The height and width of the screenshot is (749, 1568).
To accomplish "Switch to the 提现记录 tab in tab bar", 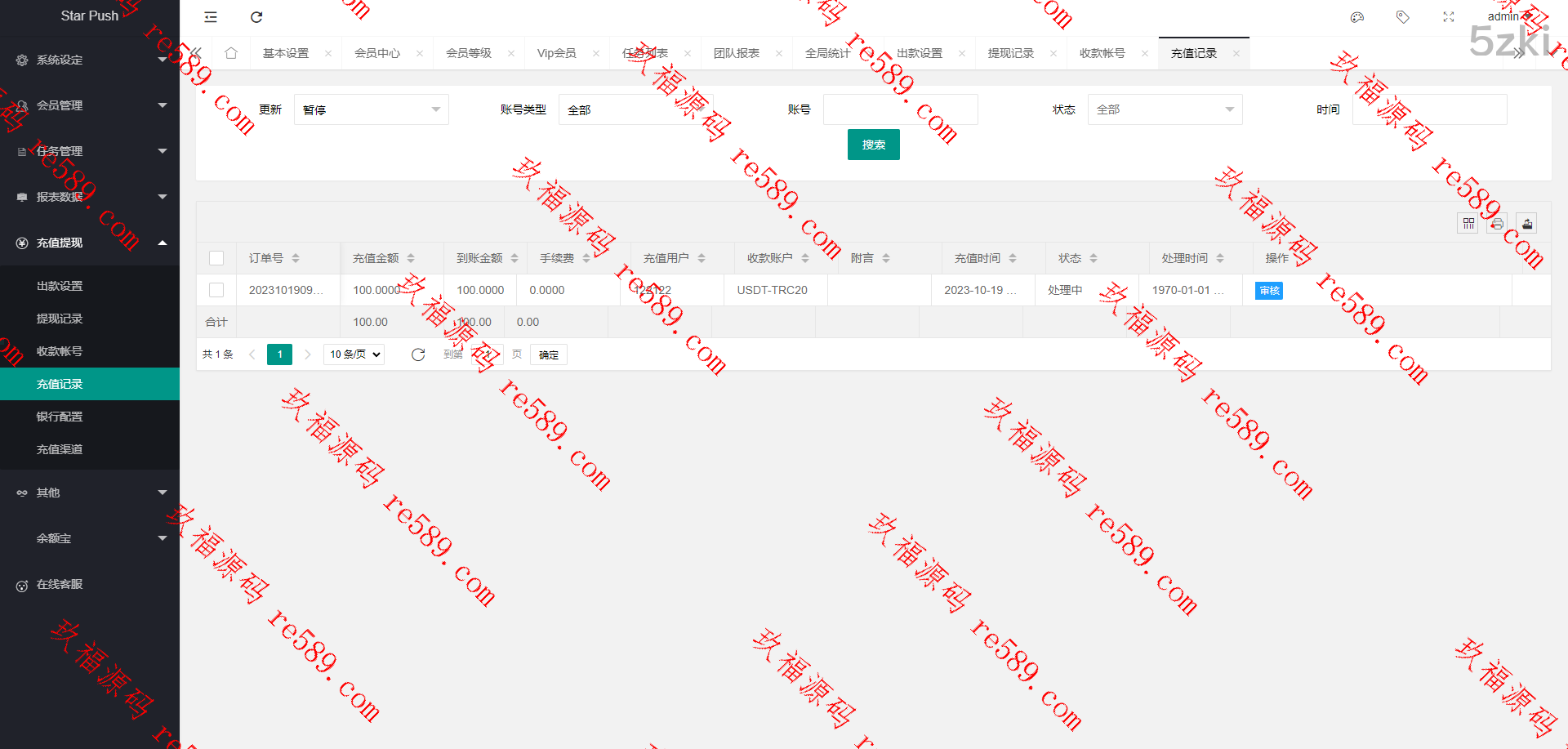I will pos(1011,53).
